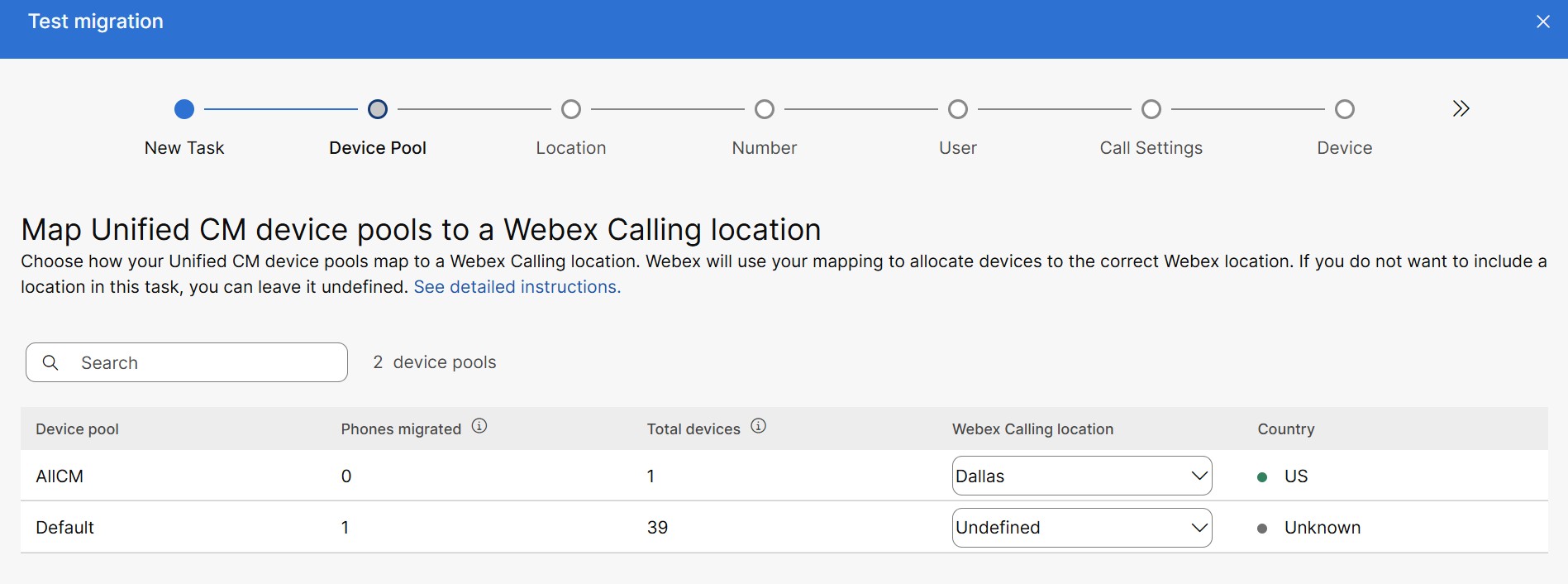The height and width of the screenshot is (584, 1568).
Task: Click the New Task step circle
Action: coord(184,109)
